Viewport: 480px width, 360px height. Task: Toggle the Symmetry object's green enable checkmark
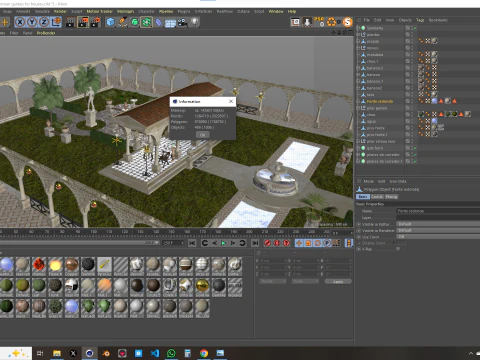pos(415,28)
